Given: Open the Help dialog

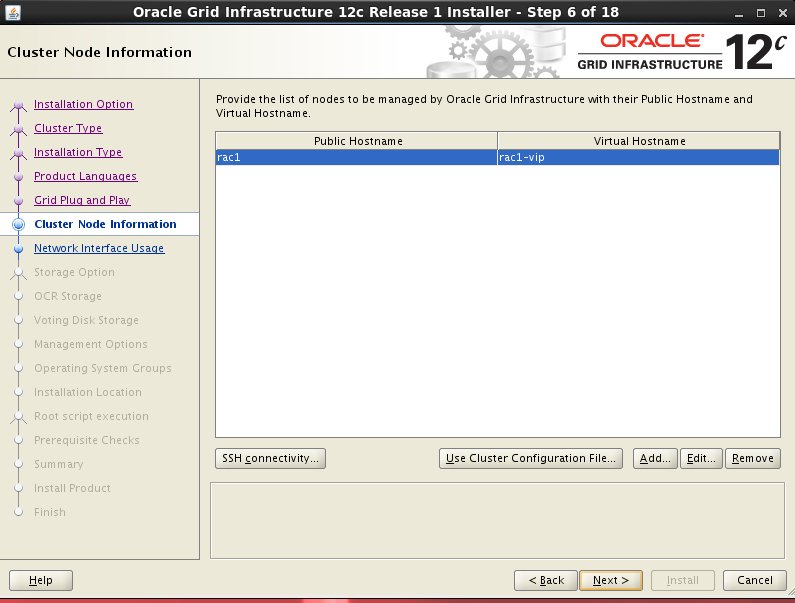Looking at the screenshot, I should pyautogui.click(x=41, y=580).
